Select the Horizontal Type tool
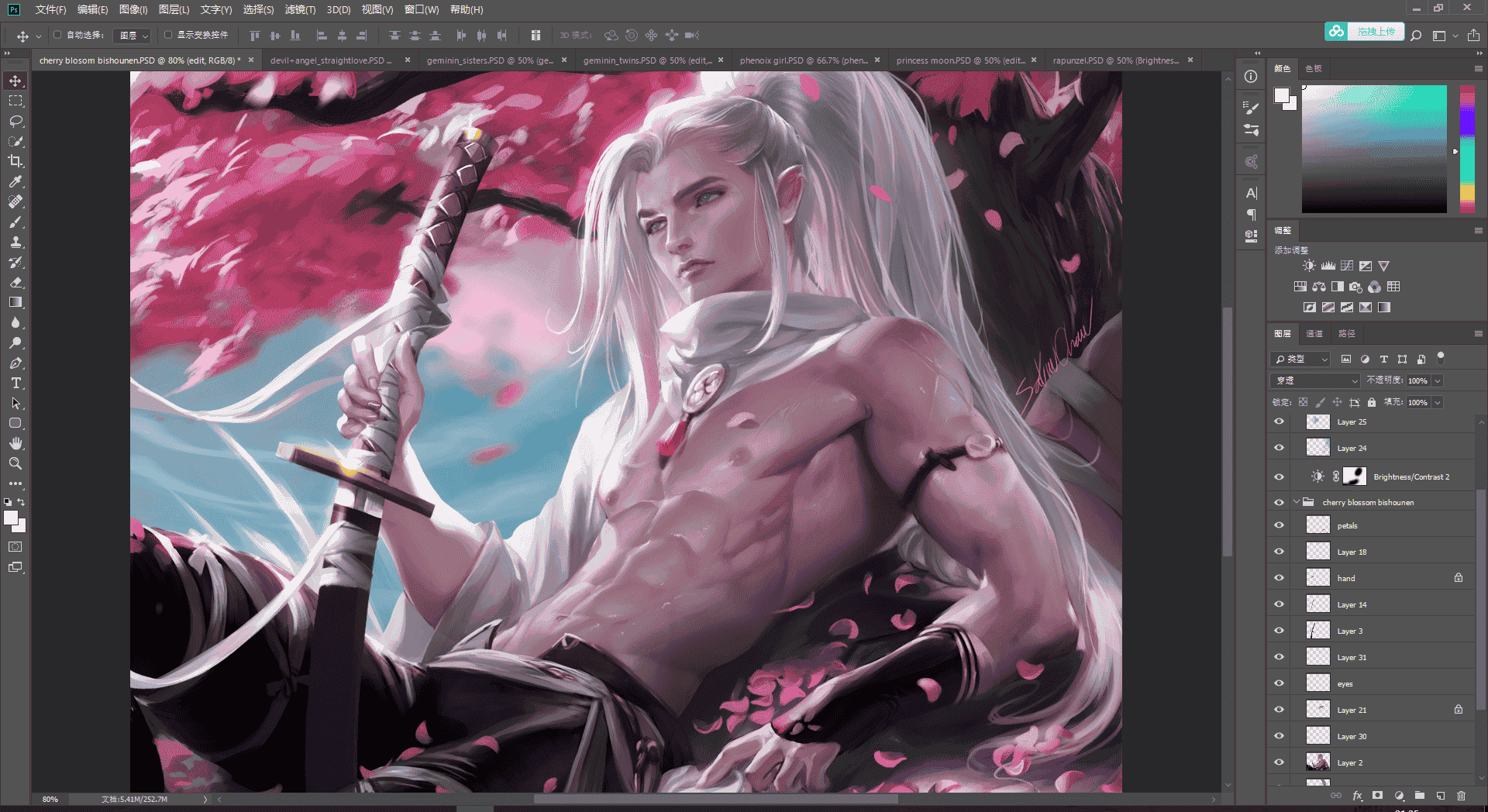The height and width of the screenshot is (812, 1488). pyautogui.click(x=15, y=383)
